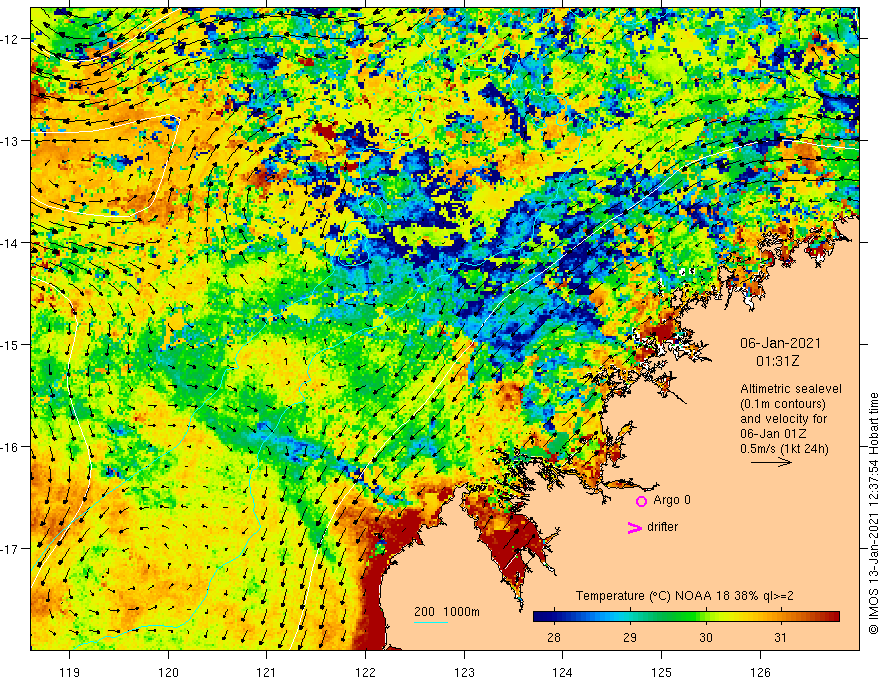Click the 28 tick on the temperature scale
The height and width of the screenshot is (680, 880).
pos(553,637)
